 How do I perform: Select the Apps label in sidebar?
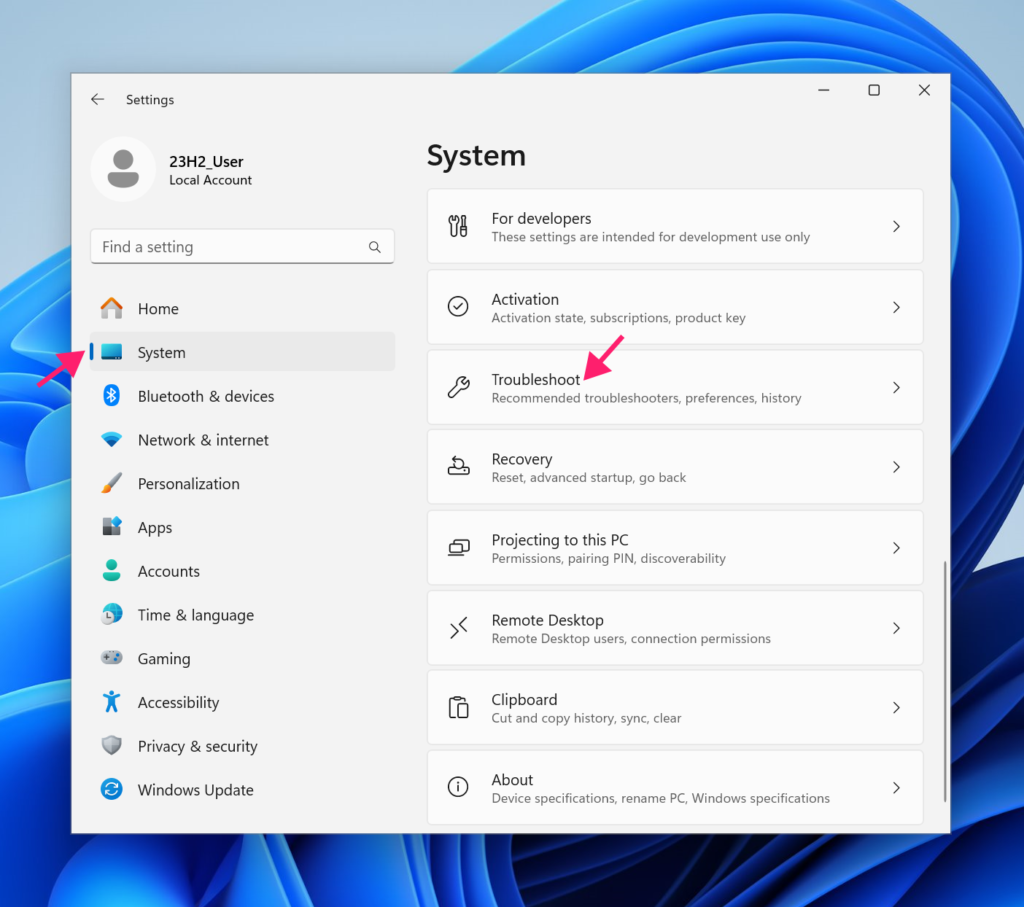click(x=155, y=528)
